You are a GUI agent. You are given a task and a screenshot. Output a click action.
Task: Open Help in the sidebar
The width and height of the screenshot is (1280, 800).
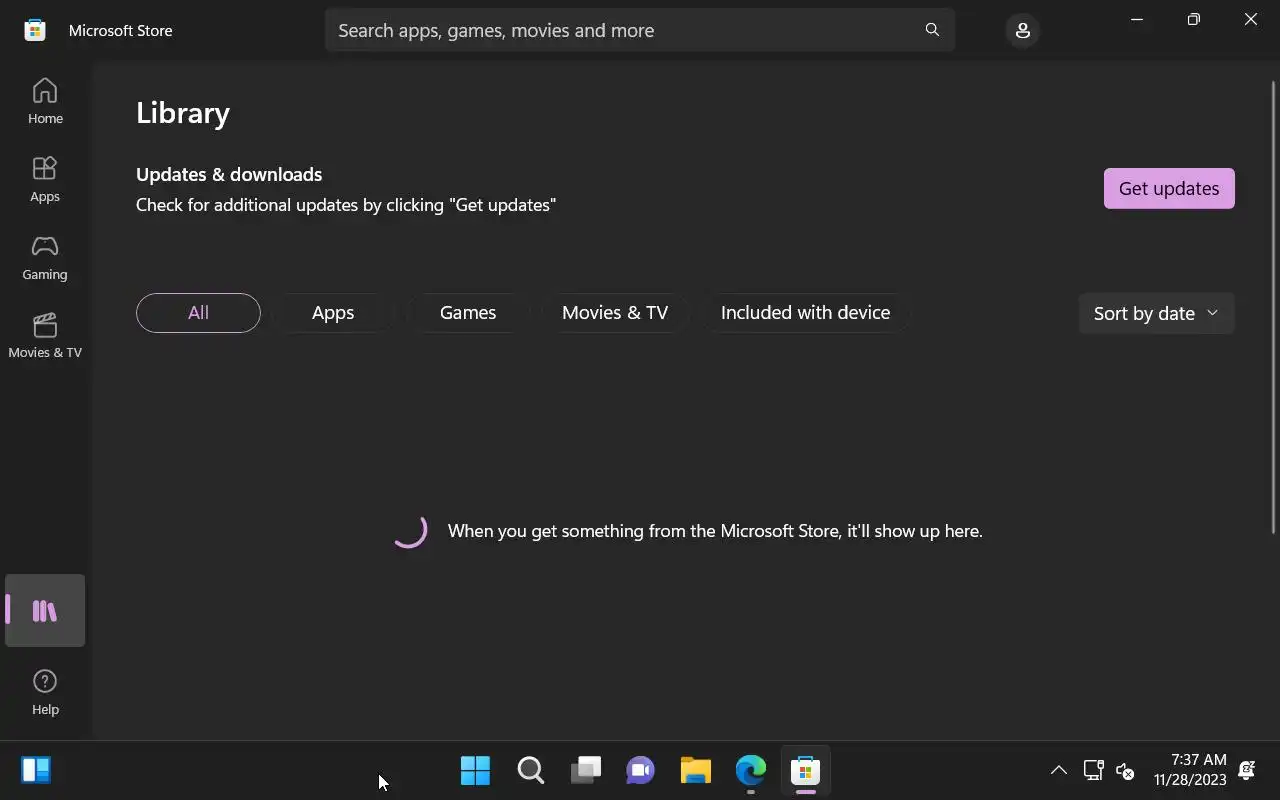[x=45, y=692]
